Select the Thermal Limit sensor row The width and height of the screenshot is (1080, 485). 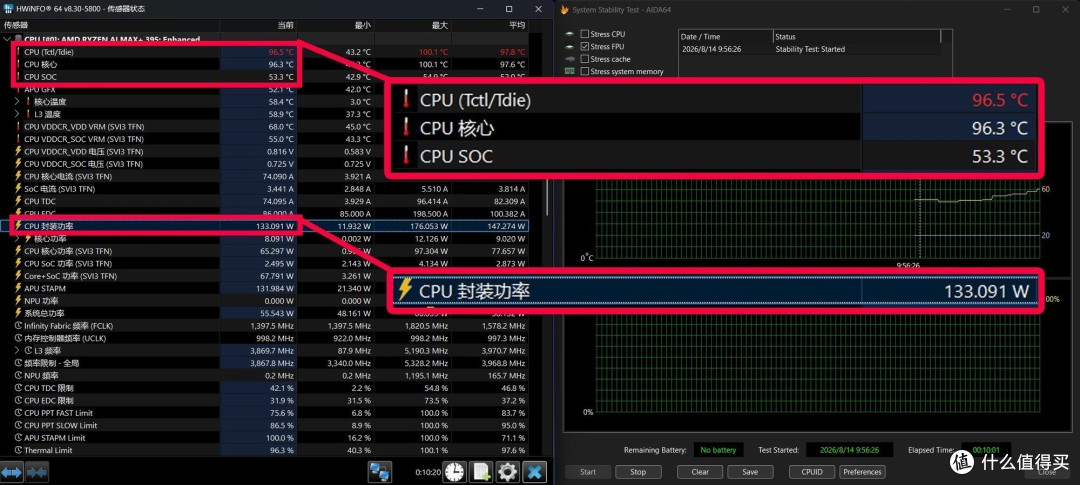[264, 450]
